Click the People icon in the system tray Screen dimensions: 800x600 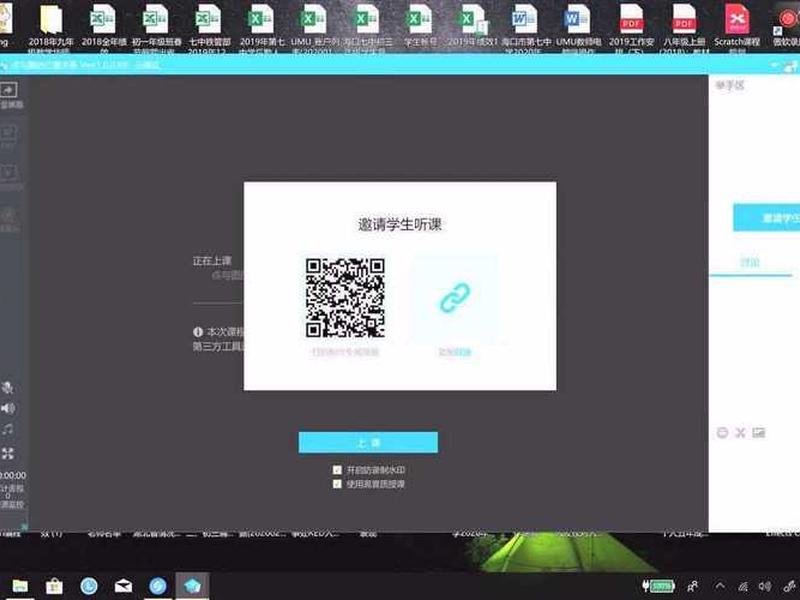[x=693, y=586]
